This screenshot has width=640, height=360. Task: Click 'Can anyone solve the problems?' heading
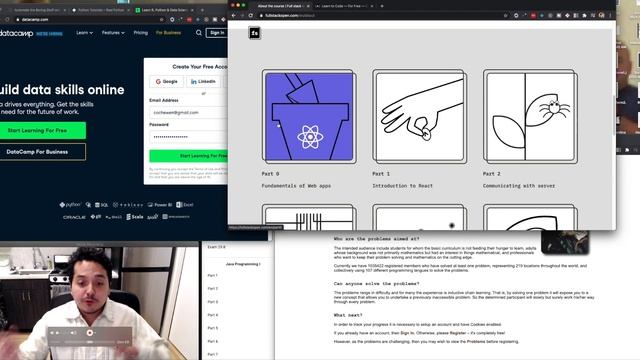(x=376, y=284)
